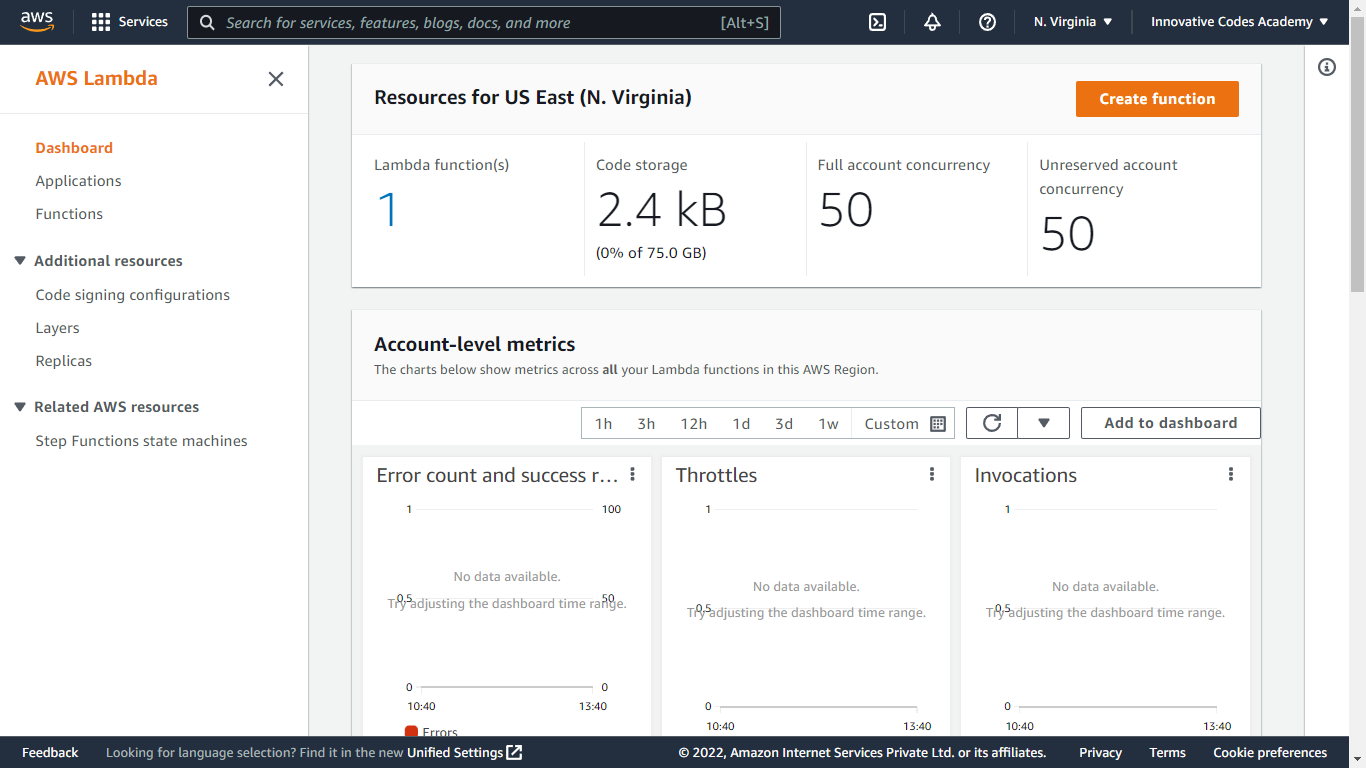
Task: Go to Dashboard in the sidebar
Action: 74,148
